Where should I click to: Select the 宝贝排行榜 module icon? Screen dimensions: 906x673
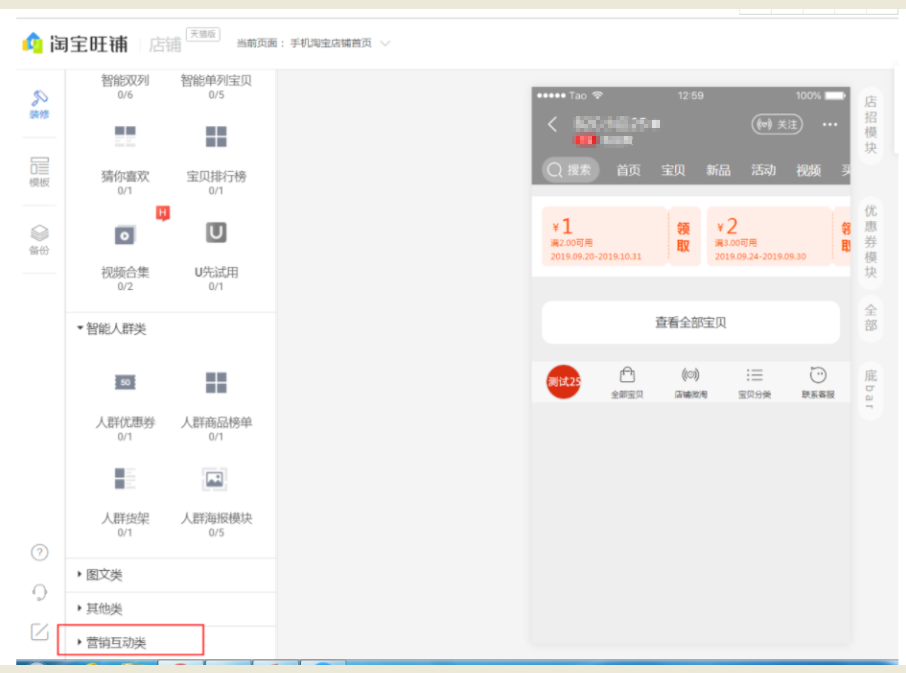[216, 137]
